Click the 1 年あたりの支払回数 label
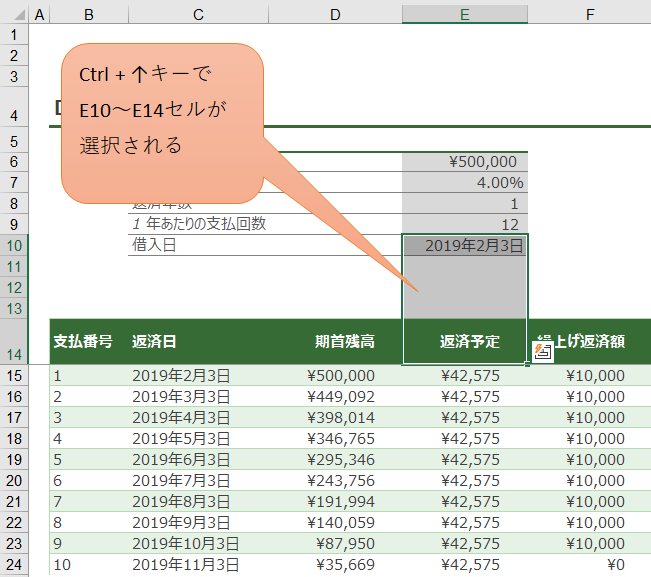651x577 pixels. pyautogui.click(x=199, y=224)
